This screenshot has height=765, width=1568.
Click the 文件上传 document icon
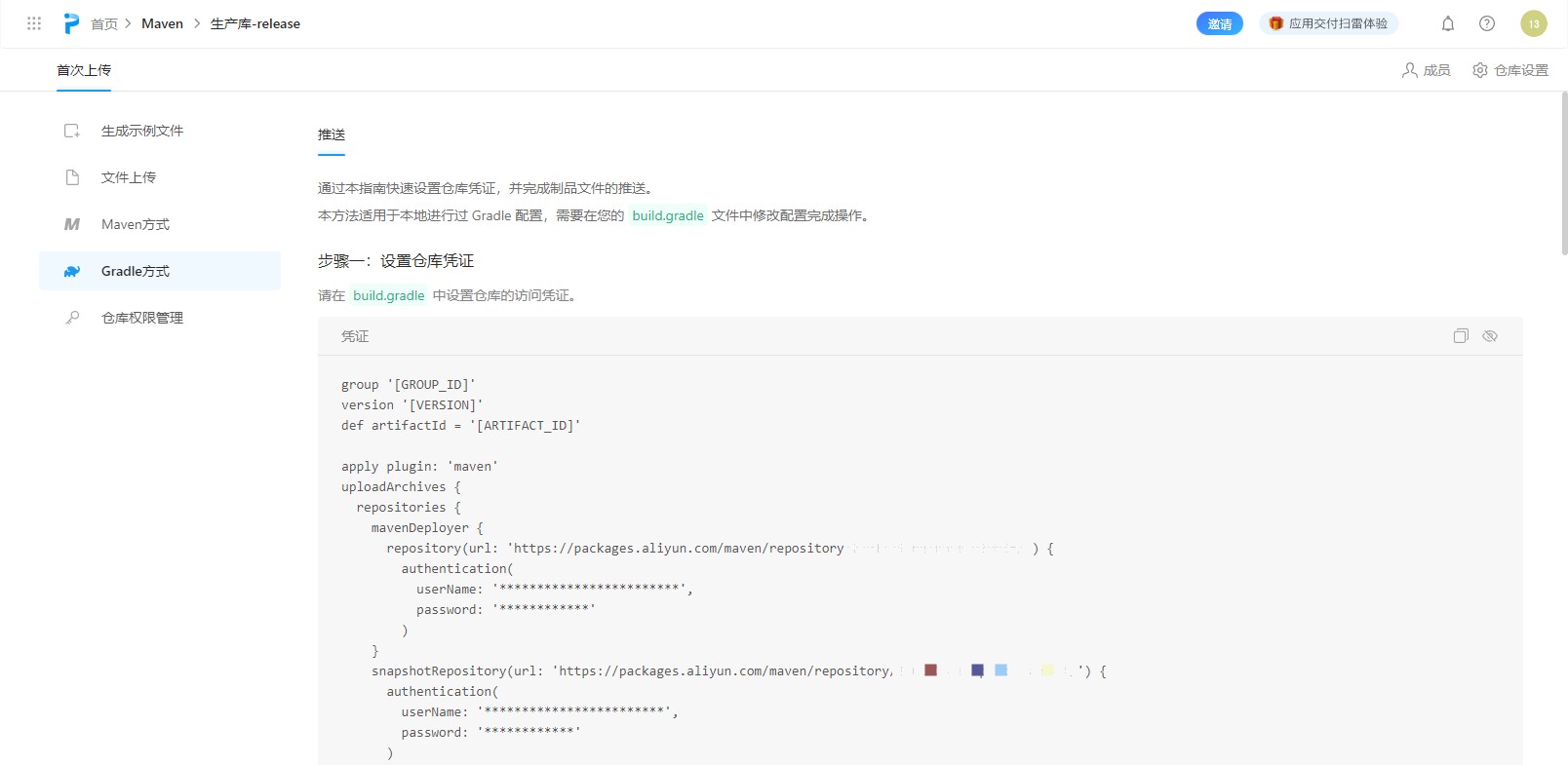click(72, 177)
